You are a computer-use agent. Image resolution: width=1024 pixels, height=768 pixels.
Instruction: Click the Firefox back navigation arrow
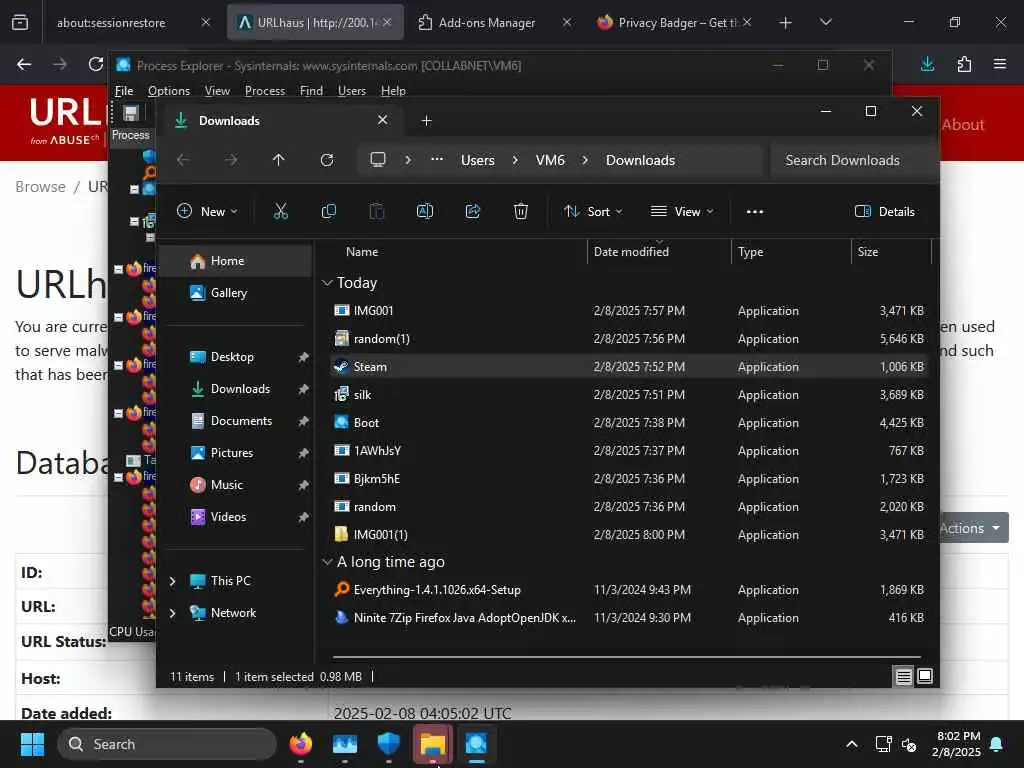(24, 64)
